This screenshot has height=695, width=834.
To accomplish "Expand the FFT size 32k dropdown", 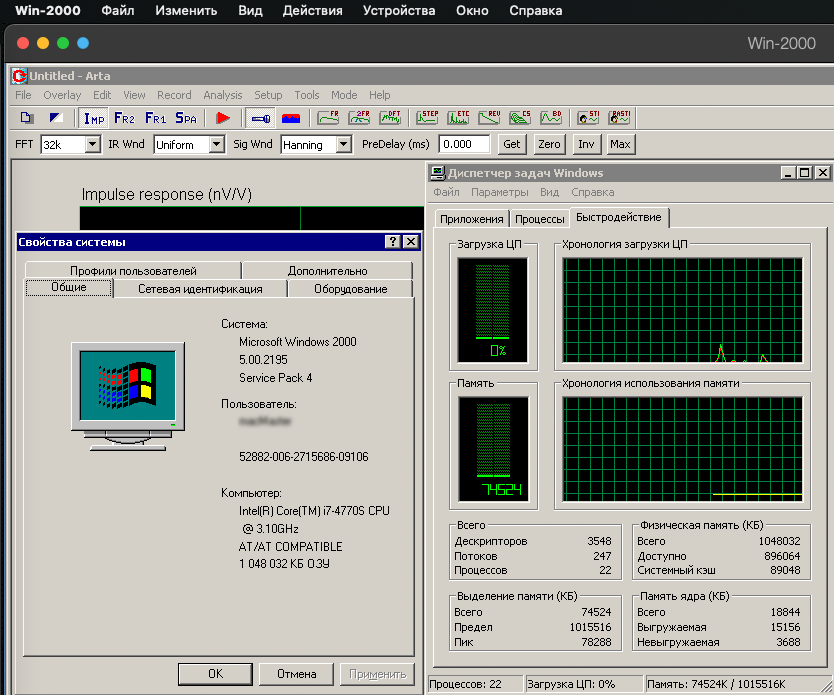I will (93, 144).
